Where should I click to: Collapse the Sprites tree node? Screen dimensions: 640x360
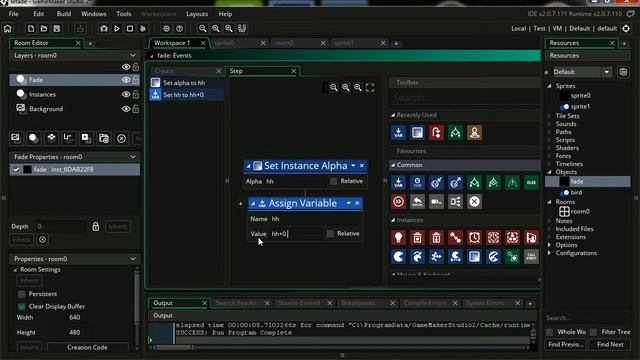(x=549, y=86)
